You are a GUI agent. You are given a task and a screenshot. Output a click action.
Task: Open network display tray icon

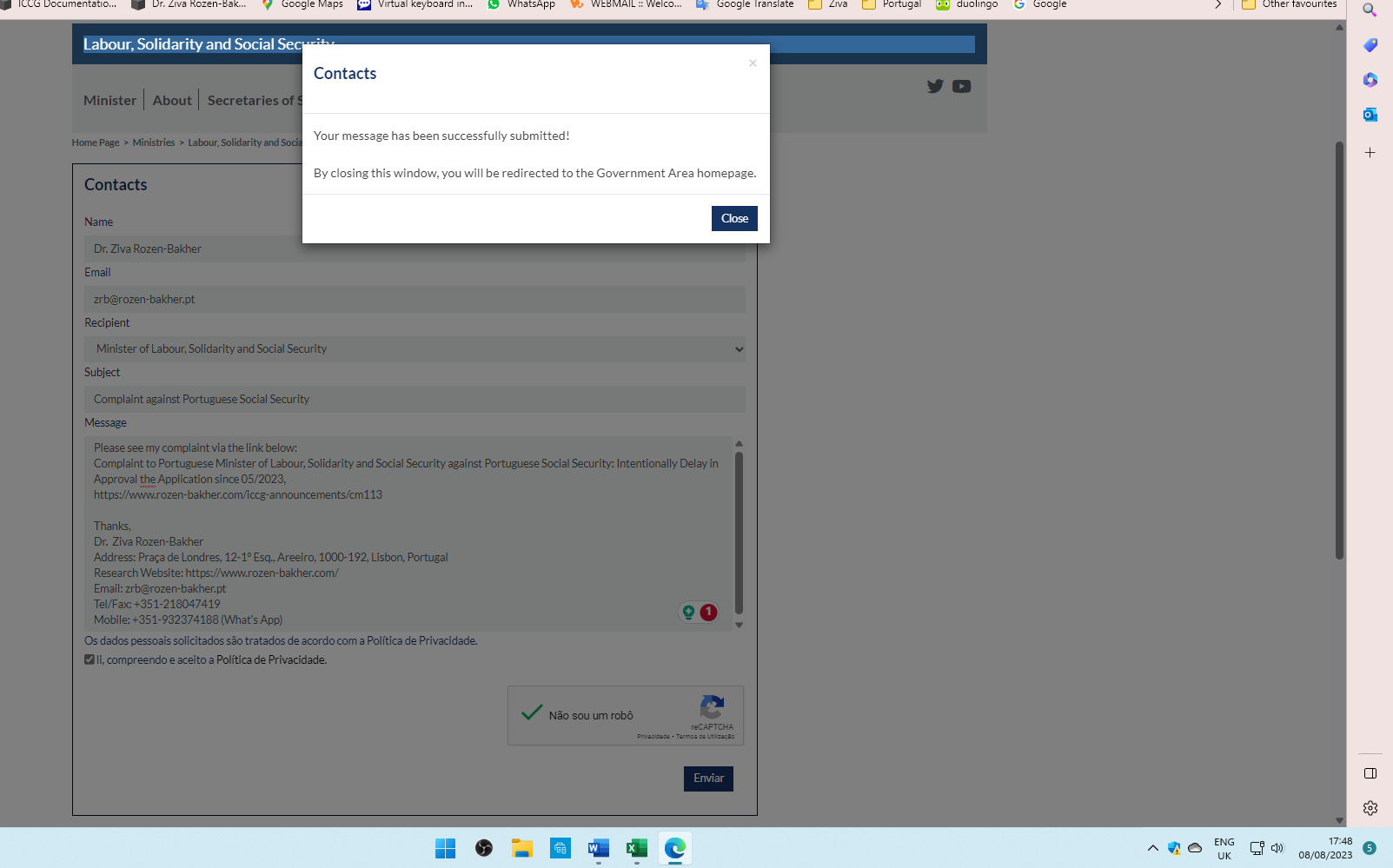1257,848
